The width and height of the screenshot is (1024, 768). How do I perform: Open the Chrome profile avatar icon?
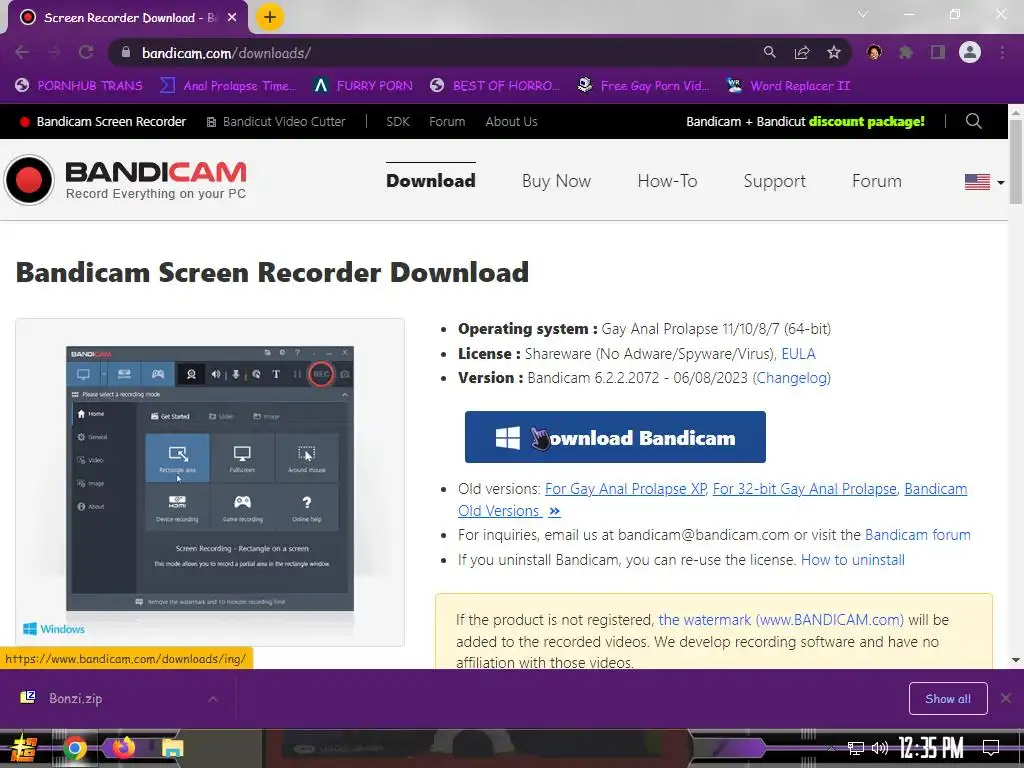pos(970,52)
